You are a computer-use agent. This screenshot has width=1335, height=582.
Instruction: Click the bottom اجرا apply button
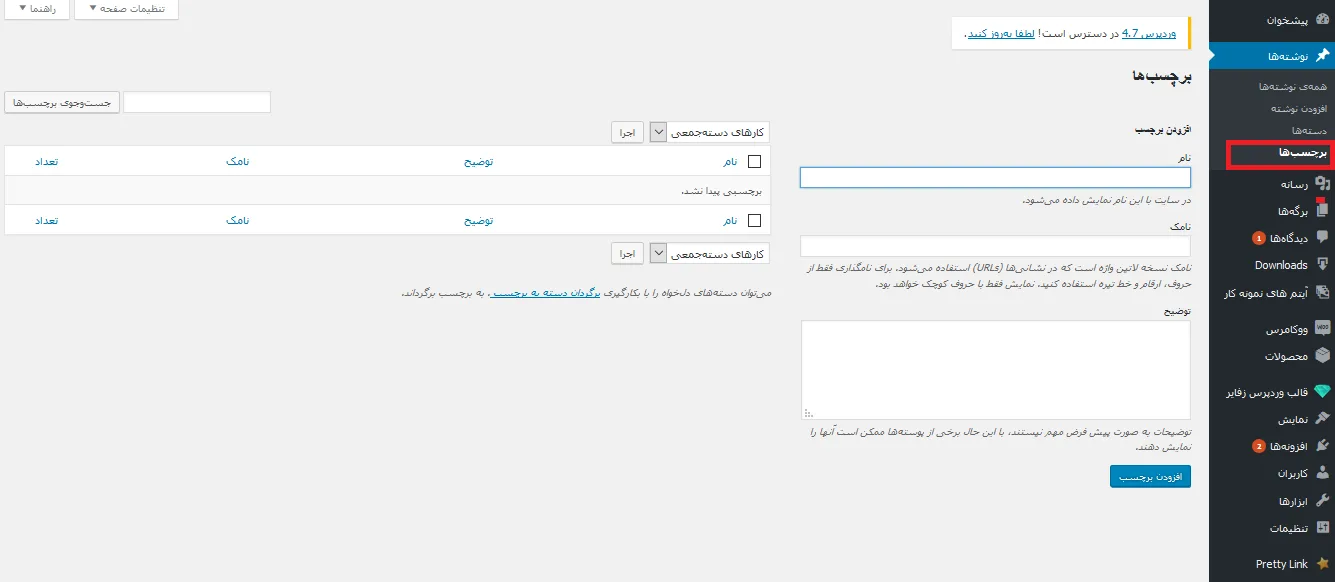point(627,254)
